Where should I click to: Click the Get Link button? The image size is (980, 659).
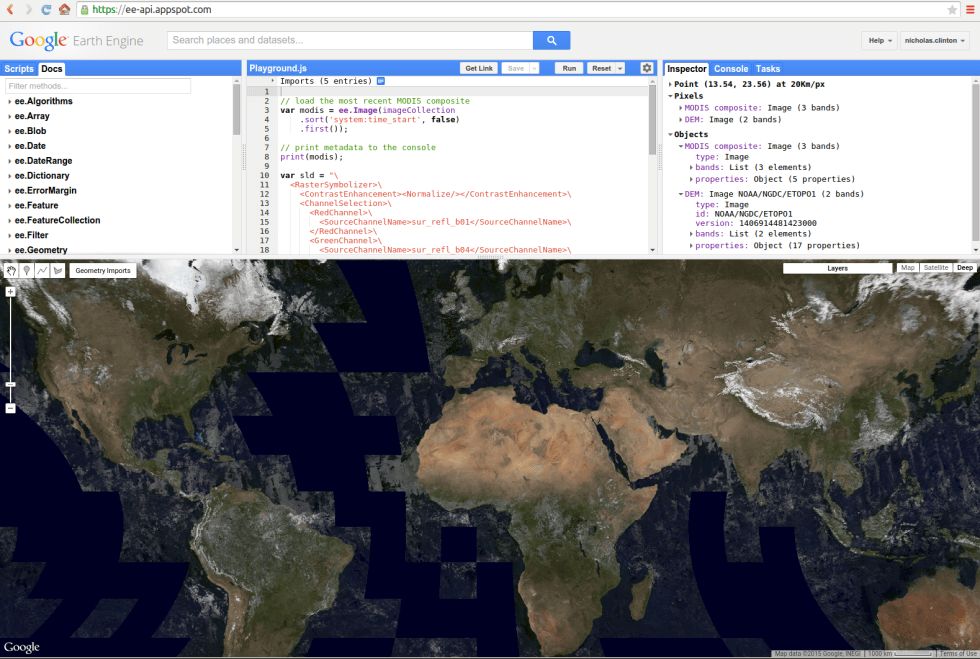tap(478, 68)
